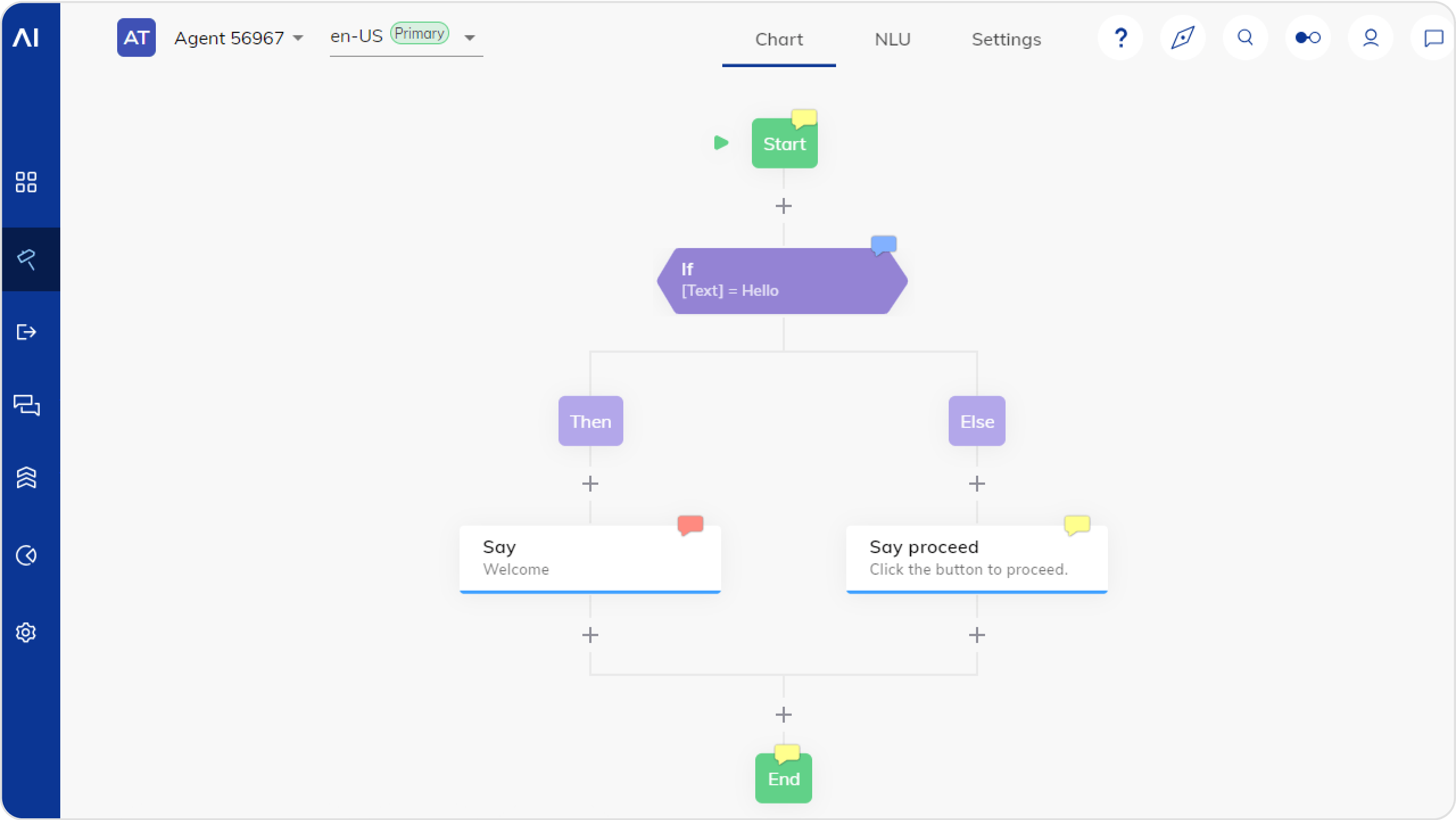Click the search icon
Image resolution: width=1456 pixels, height=820 pixels.
coord(1246,39)
